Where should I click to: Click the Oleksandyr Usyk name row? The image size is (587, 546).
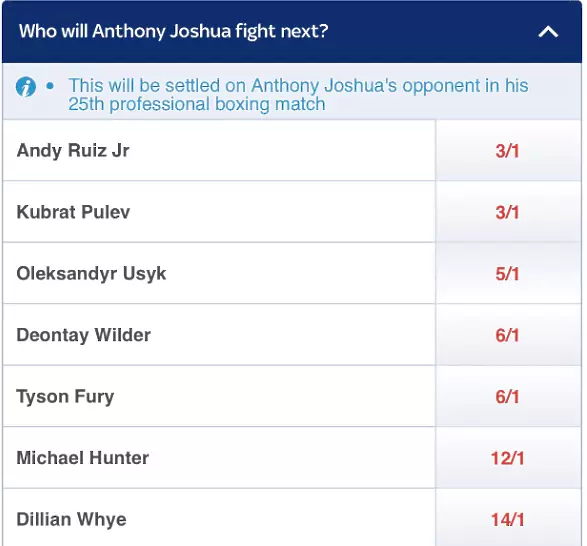click(x=219, y=273)
